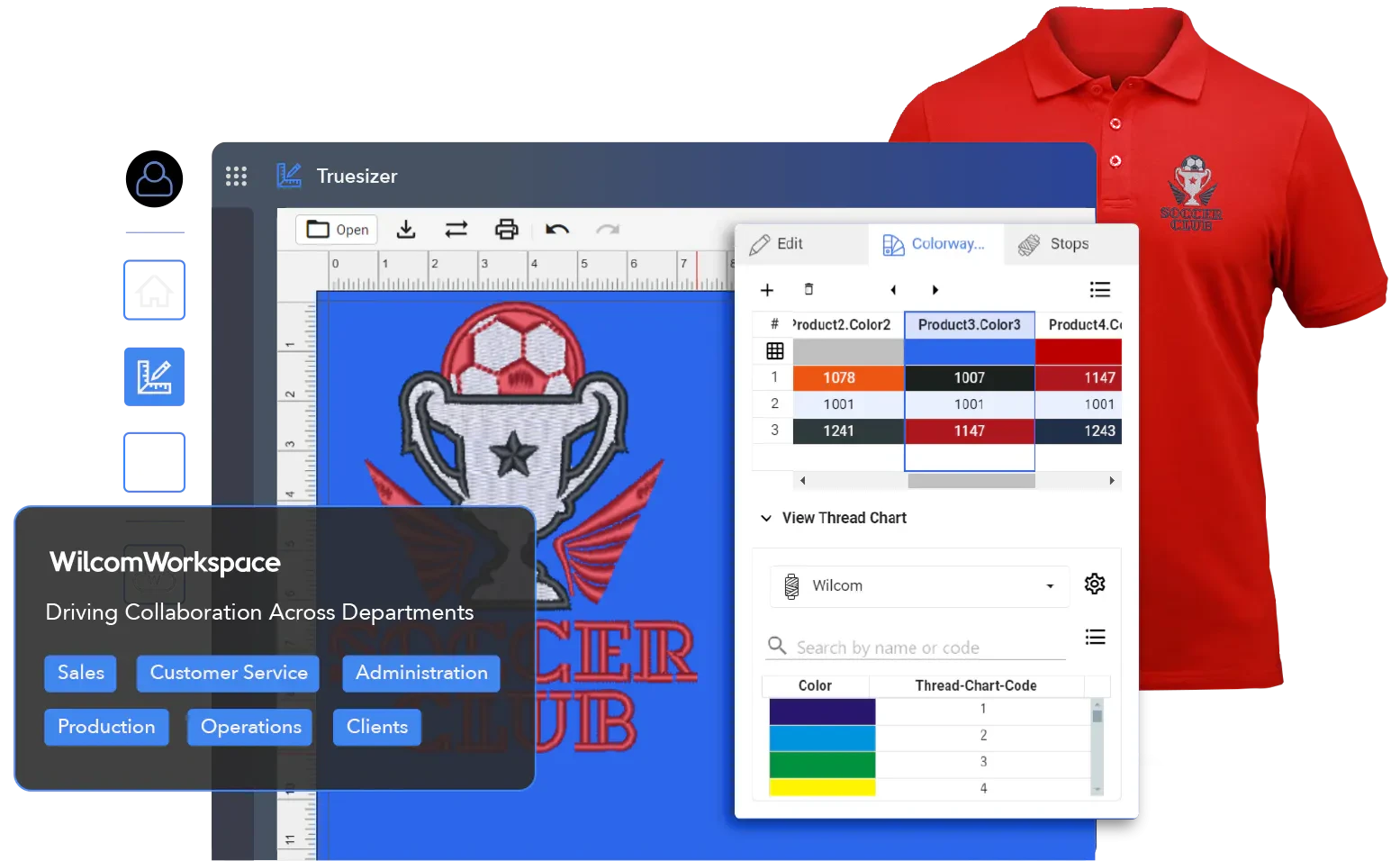This screenshot has height=861, width=1400.
Task: Delete colorway using the trash icon
Action: coord(808,289)
